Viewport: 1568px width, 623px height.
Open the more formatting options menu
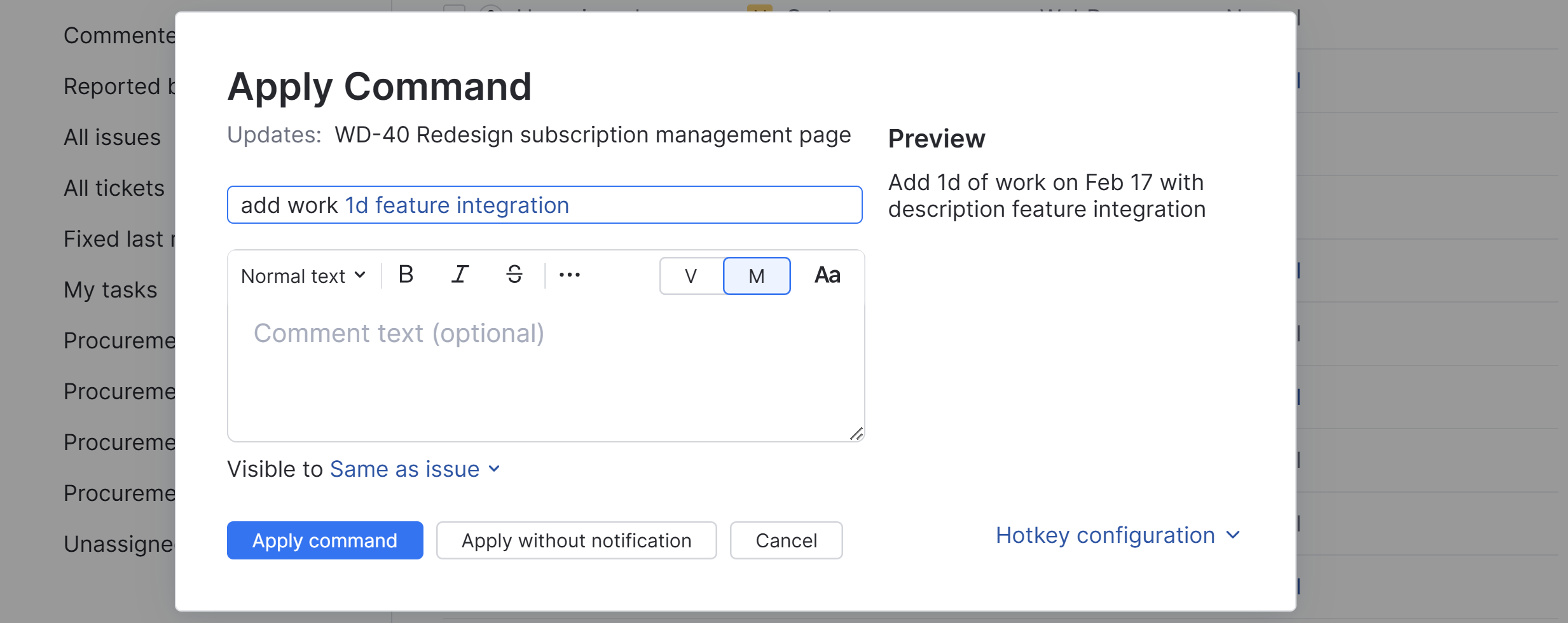[x=569, y=275]
